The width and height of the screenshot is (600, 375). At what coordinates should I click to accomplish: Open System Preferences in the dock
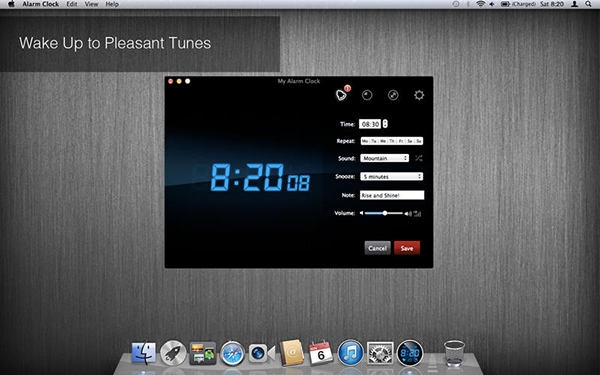click(380, 353)
